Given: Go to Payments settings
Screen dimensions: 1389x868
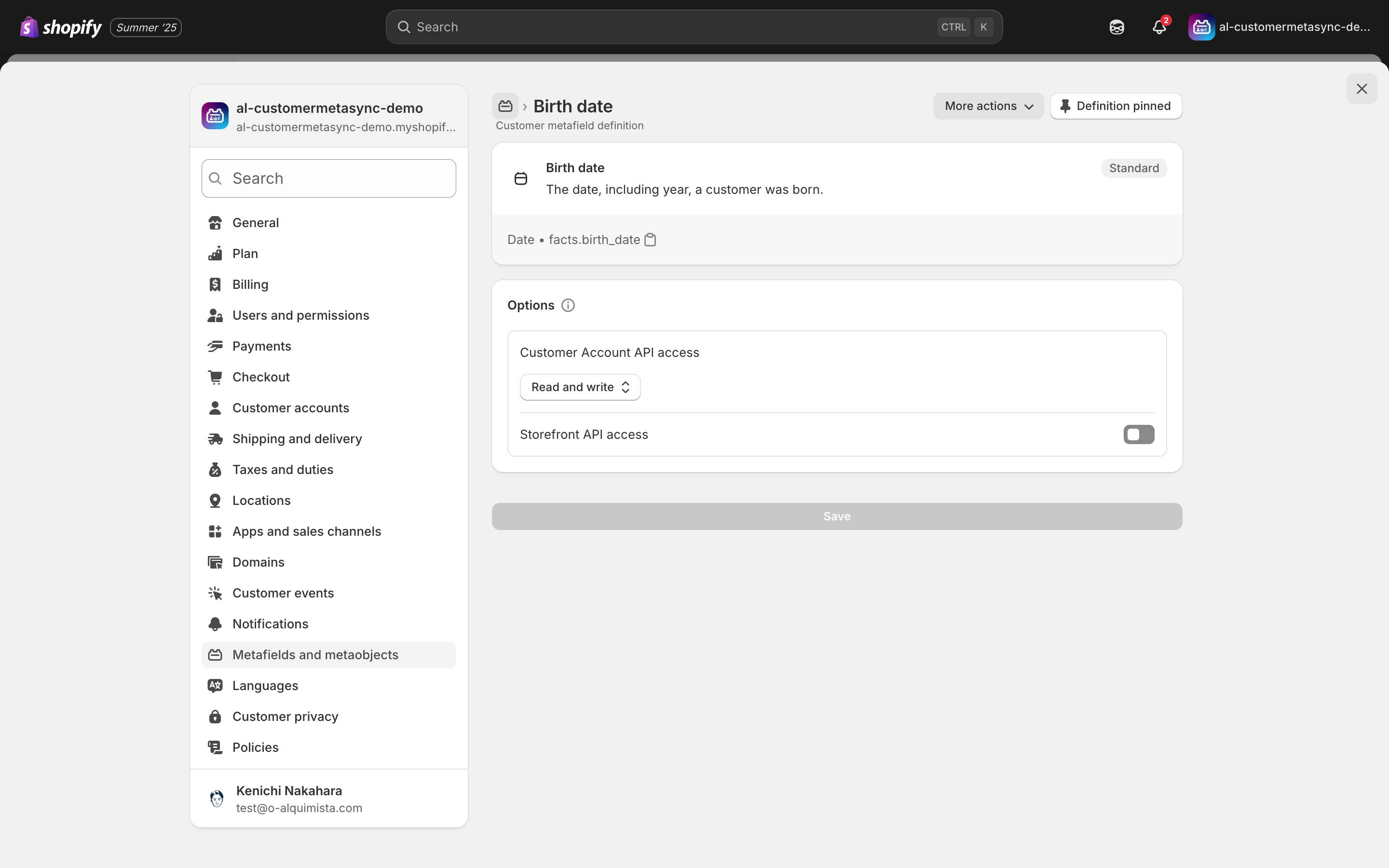Looking at the screenshot, I should (x=329, y=346).
